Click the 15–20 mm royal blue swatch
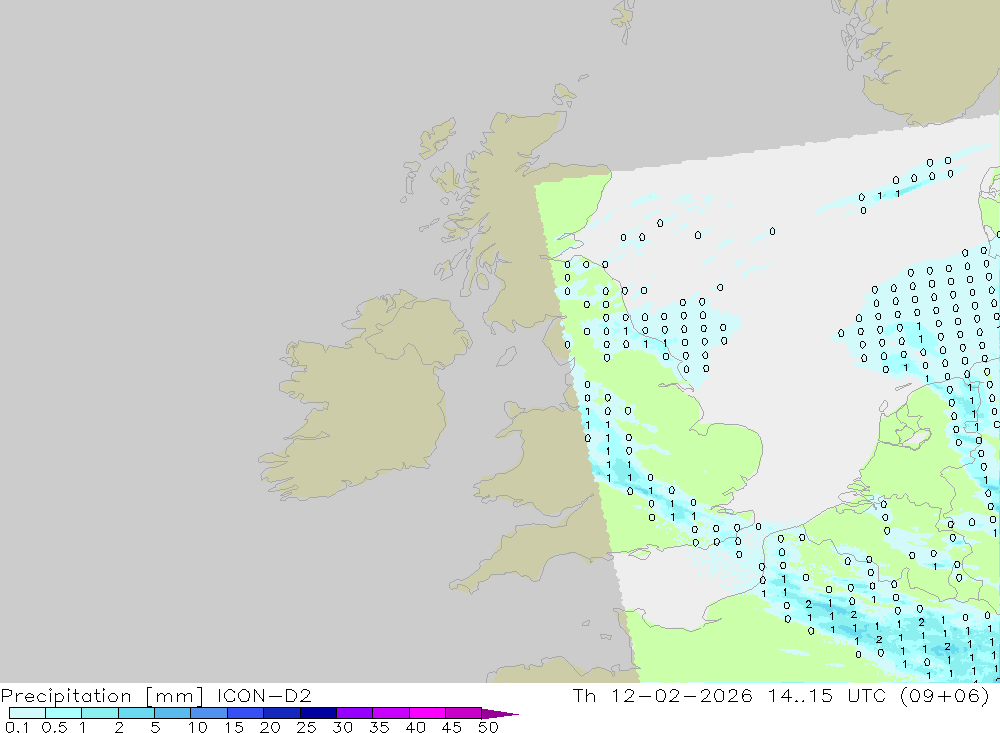This screenshot has width=1000, height=733. click(245, 713)
